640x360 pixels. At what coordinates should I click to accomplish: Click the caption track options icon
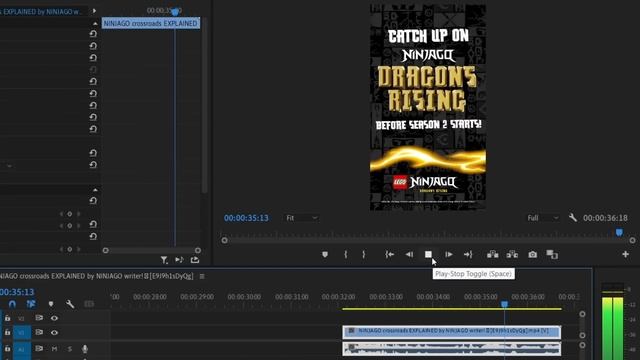[89, 304]
